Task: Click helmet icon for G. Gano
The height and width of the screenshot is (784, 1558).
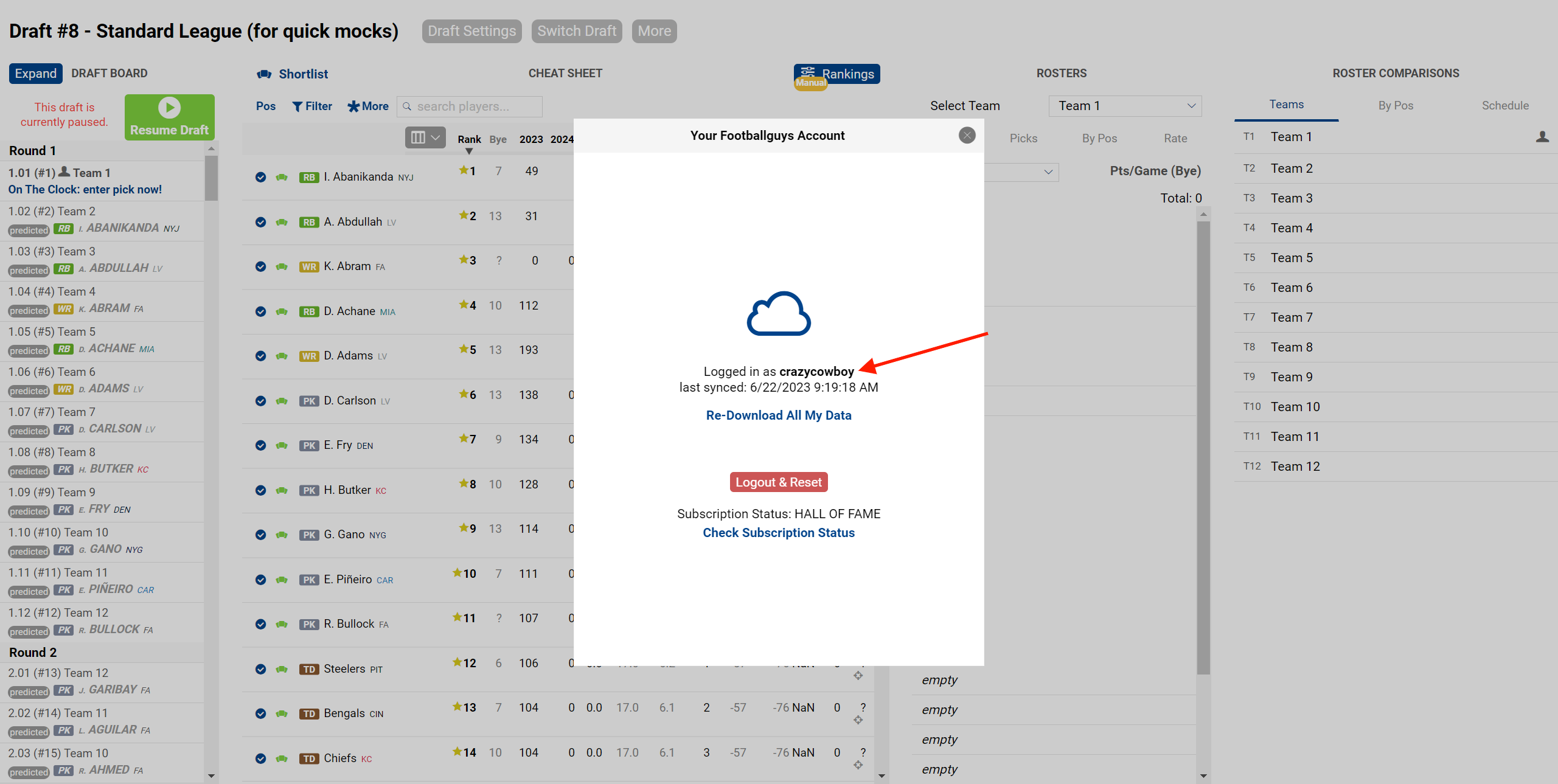Action: point(281,535)
